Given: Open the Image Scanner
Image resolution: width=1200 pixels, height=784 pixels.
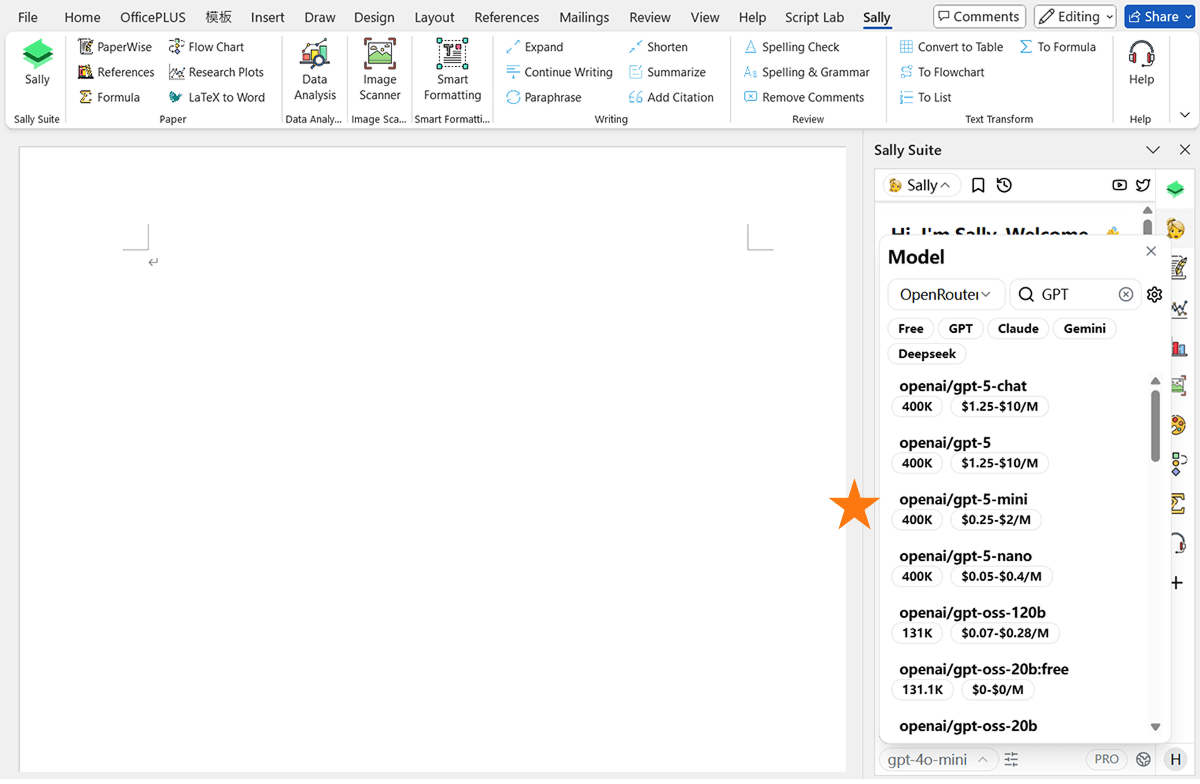Looking at the screenshot, I should [380, 70].
